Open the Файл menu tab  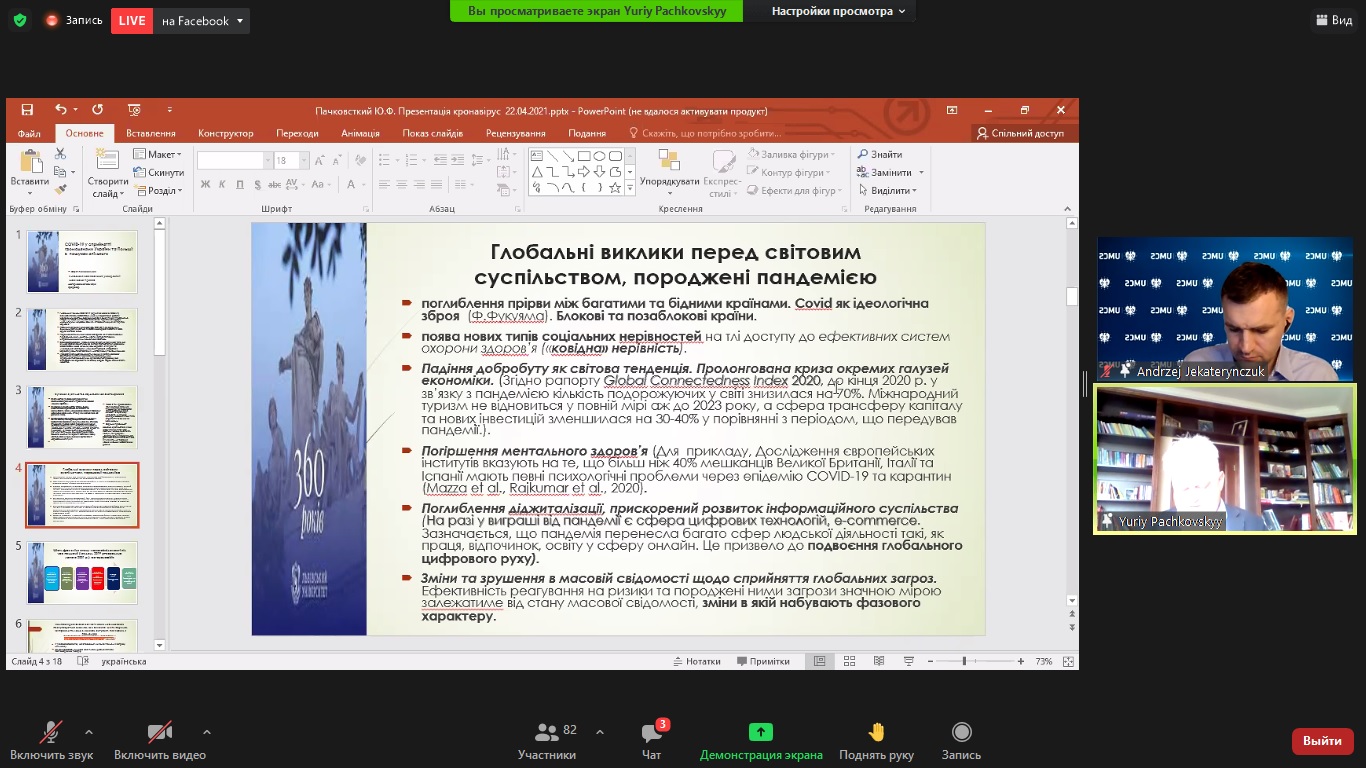29,133
